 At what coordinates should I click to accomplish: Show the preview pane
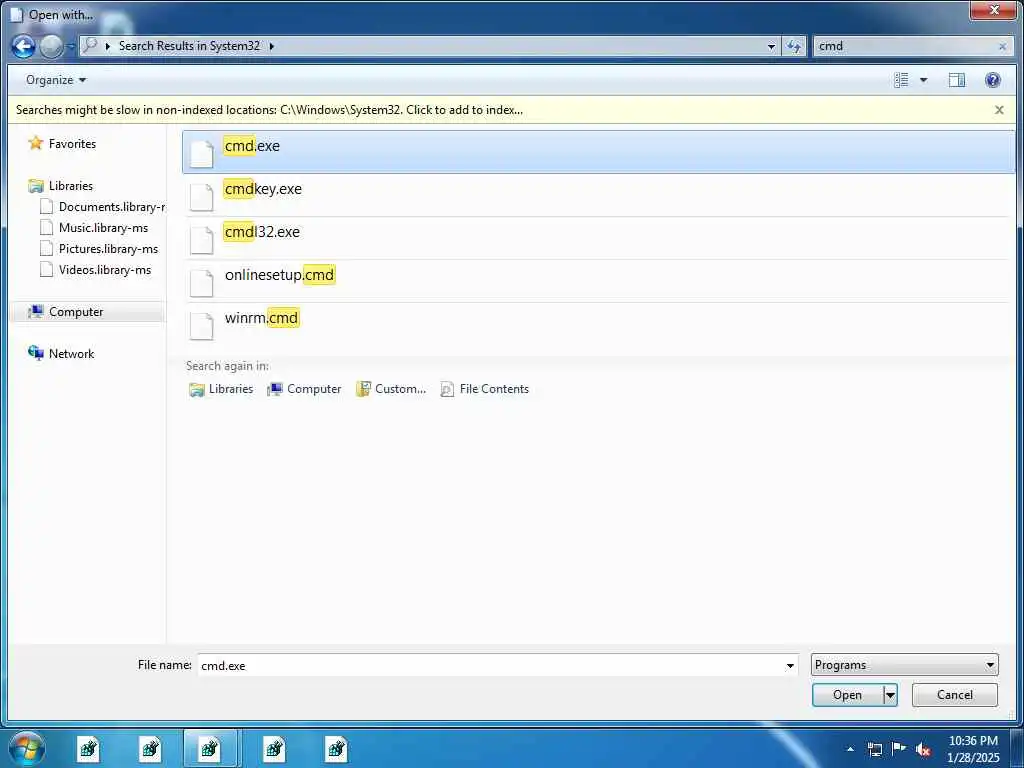tap(957, 80)
